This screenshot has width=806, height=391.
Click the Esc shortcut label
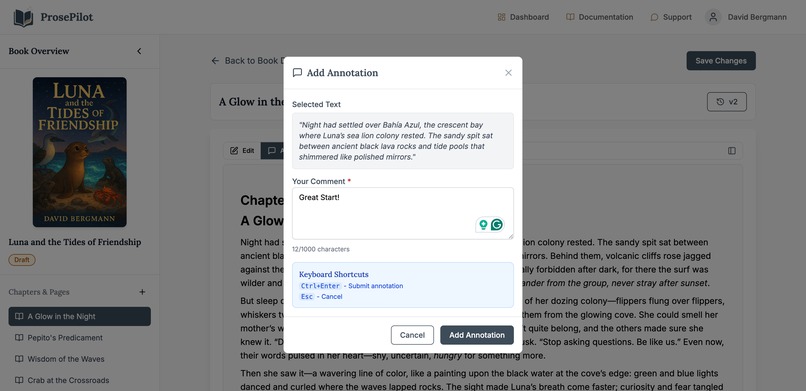[306, 296]
